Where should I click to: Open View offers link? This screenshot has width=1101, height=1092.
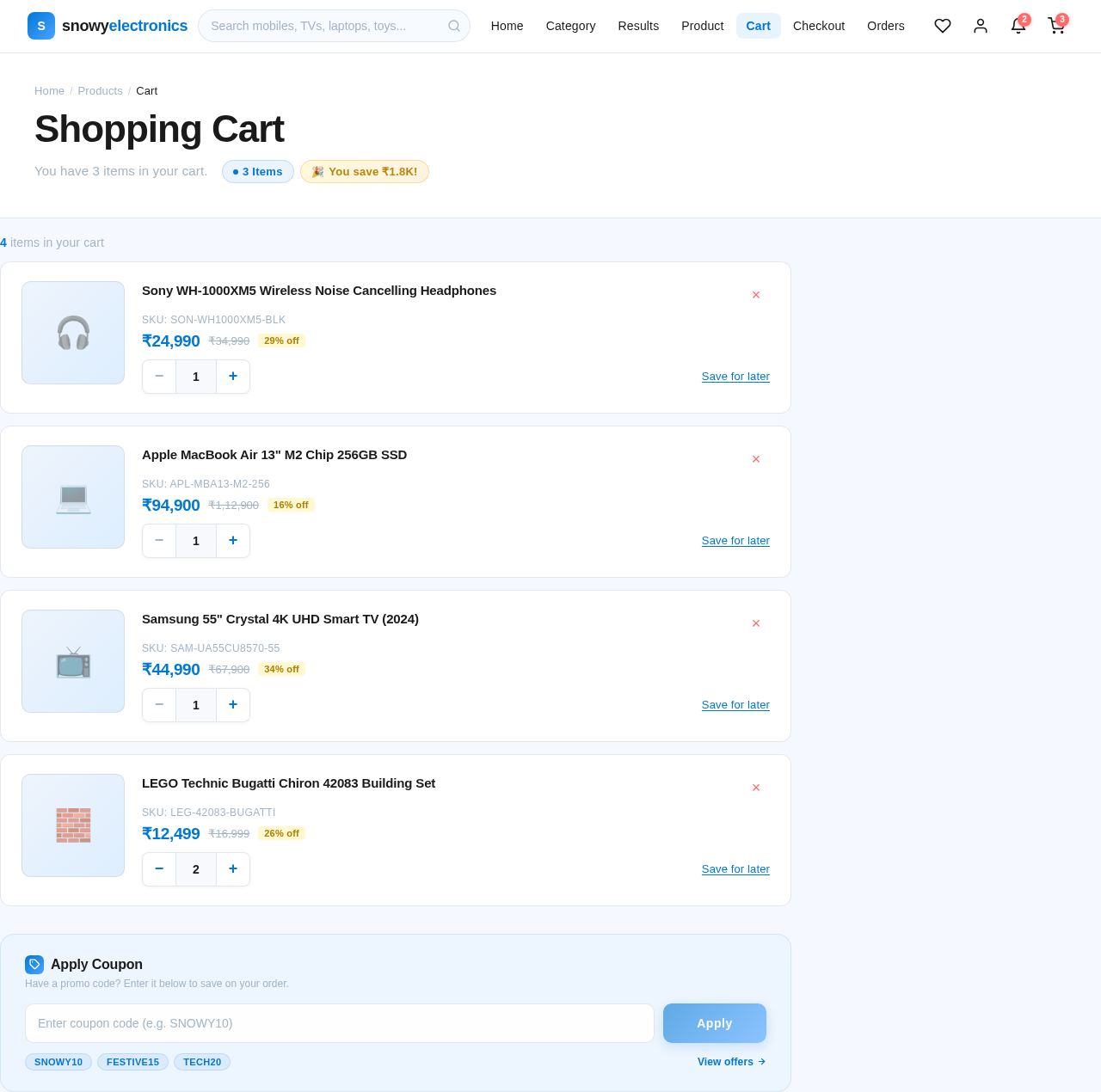click(731, 1062)
